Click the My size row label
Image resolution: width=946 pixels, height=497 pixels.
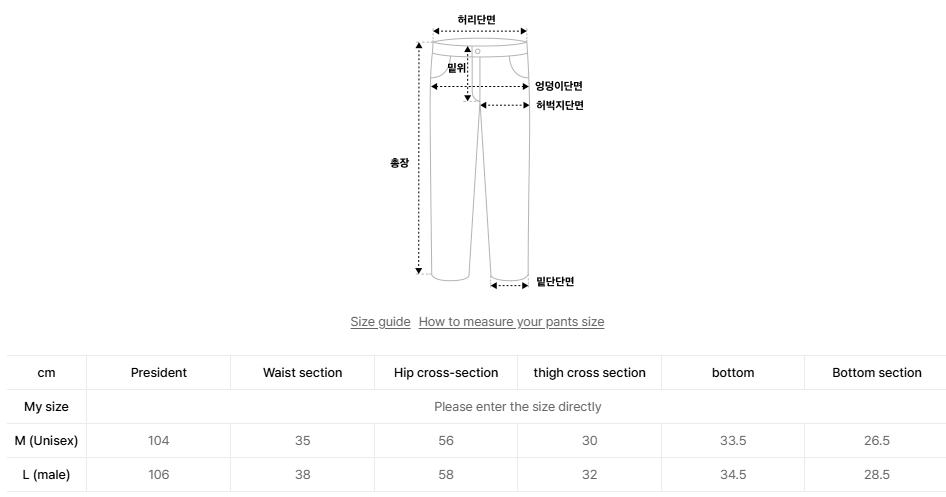point(46,407)
